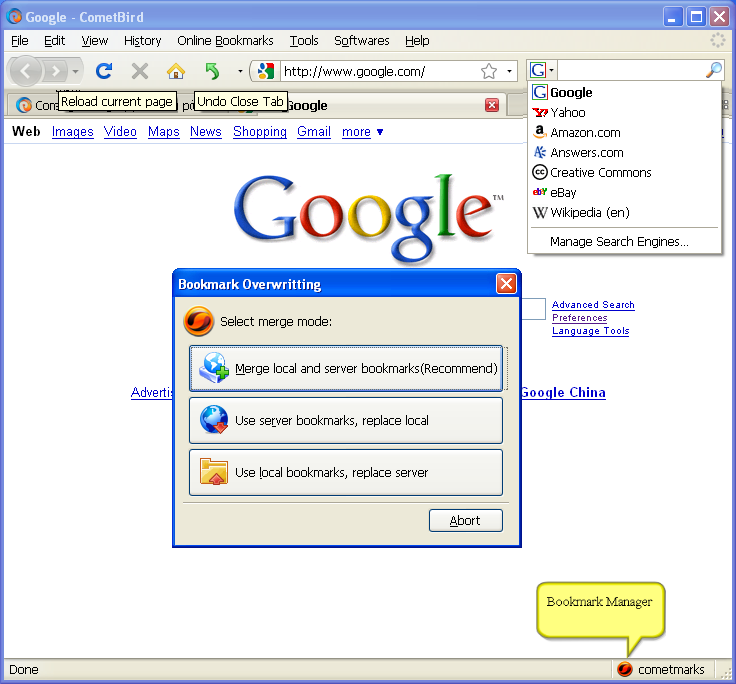Select Wikipedia (en) search engine
Screen dimensions: 736x684
click(624, 213)
